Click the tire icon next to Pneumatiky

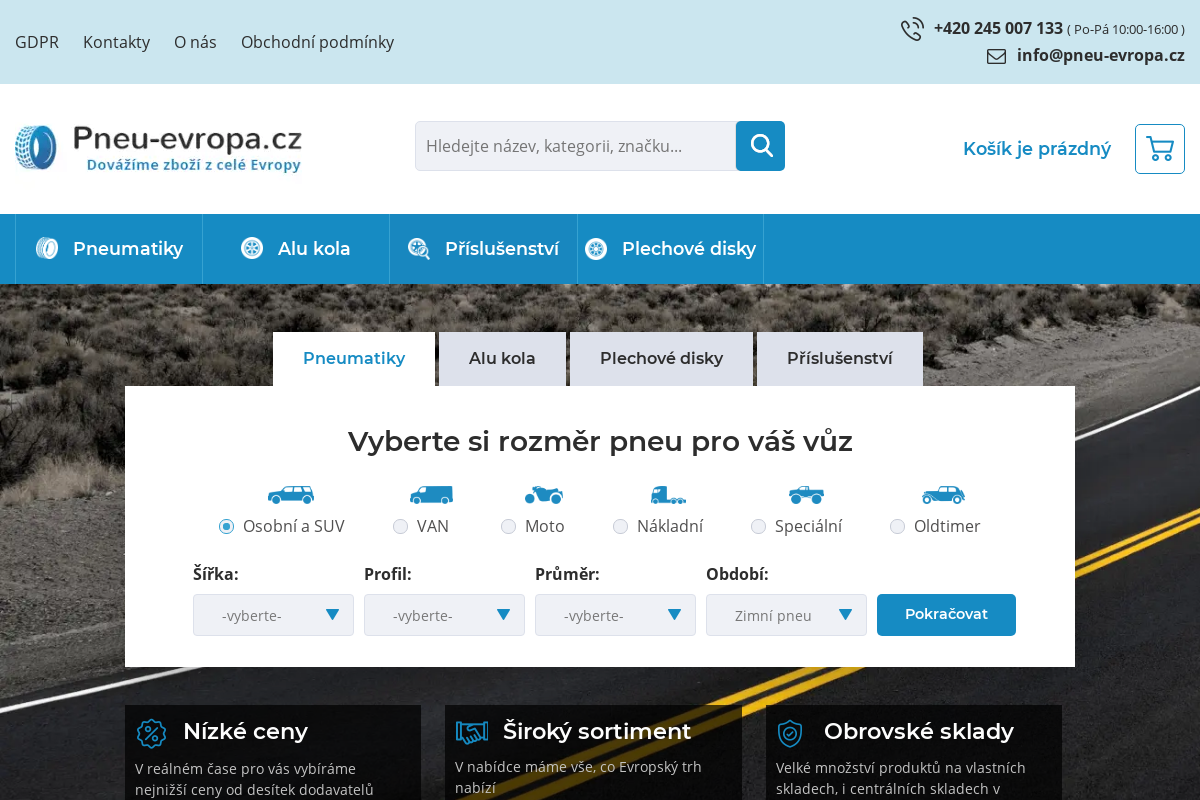45,248
